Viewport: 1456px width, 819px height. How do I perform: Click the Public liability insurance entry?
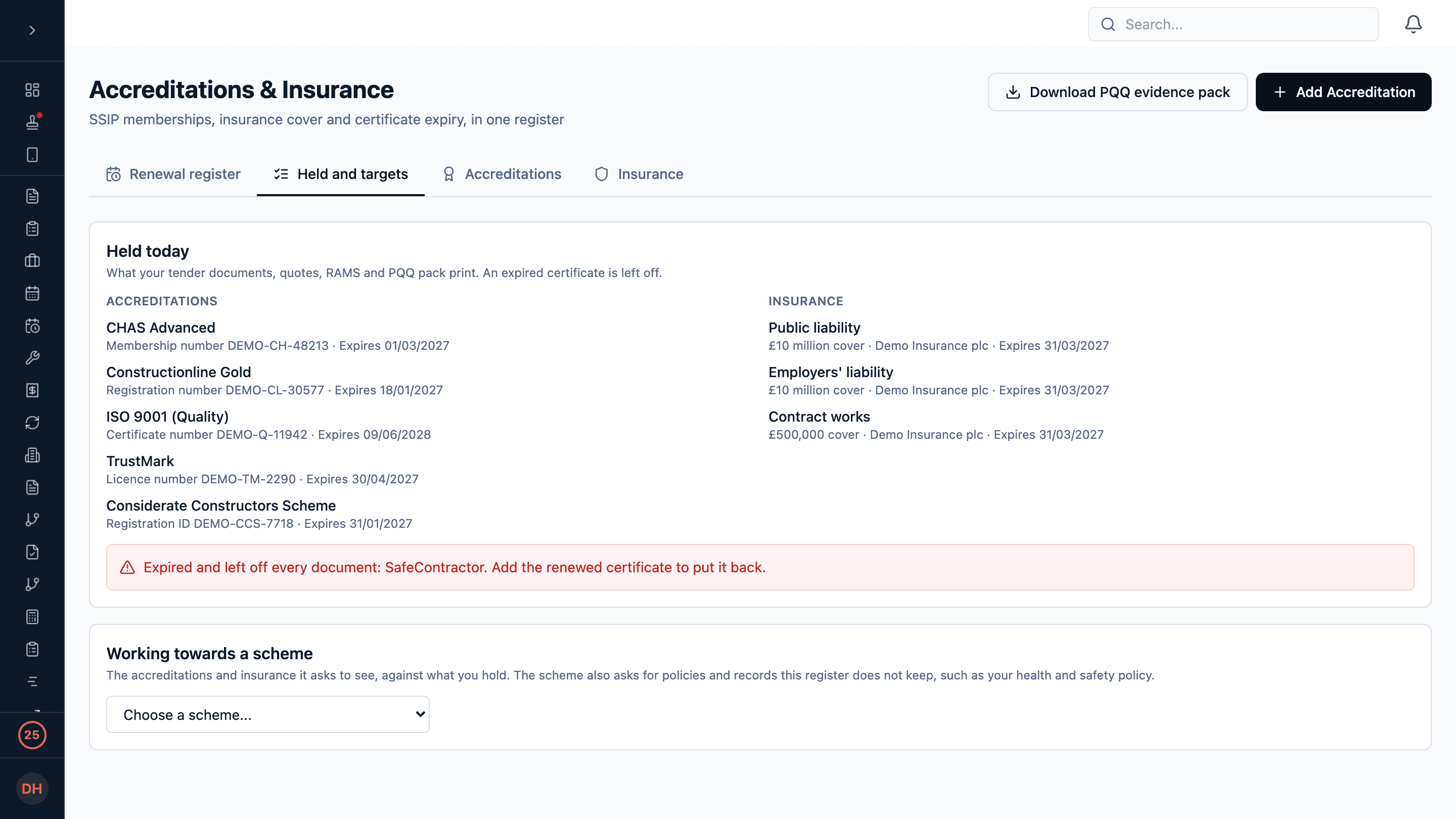[938, 336]
